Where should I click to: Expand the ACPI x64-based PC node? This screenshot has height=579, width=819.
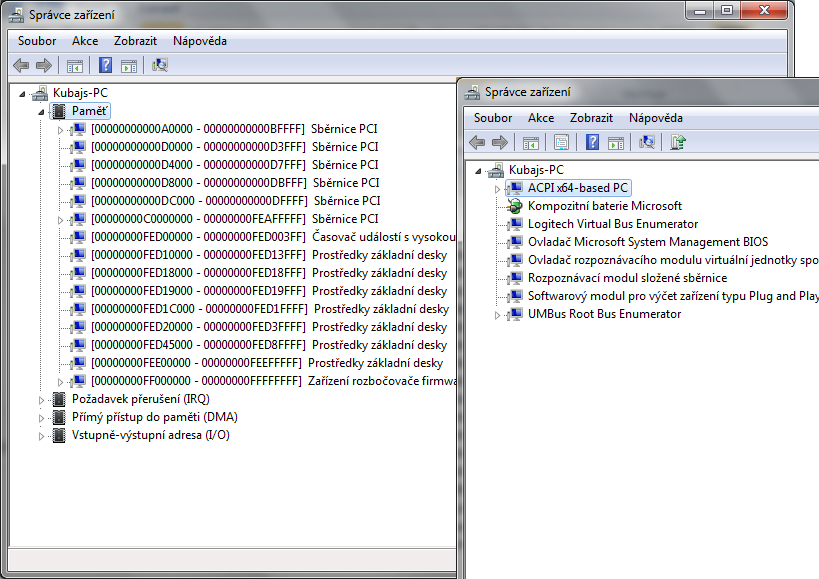pos(498,188)
